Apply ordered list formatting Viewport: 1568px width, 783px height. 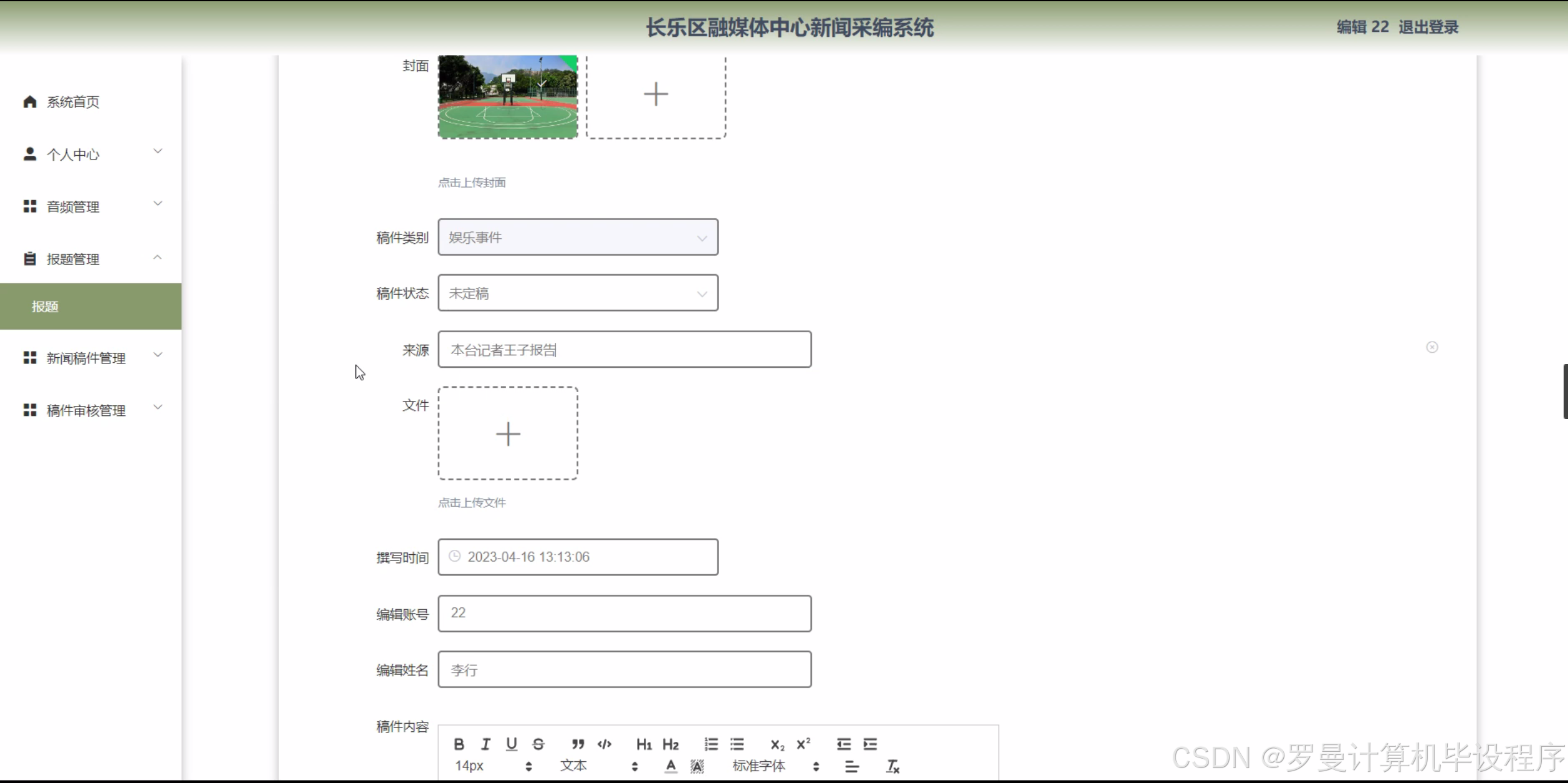click(x=711, y=744)
